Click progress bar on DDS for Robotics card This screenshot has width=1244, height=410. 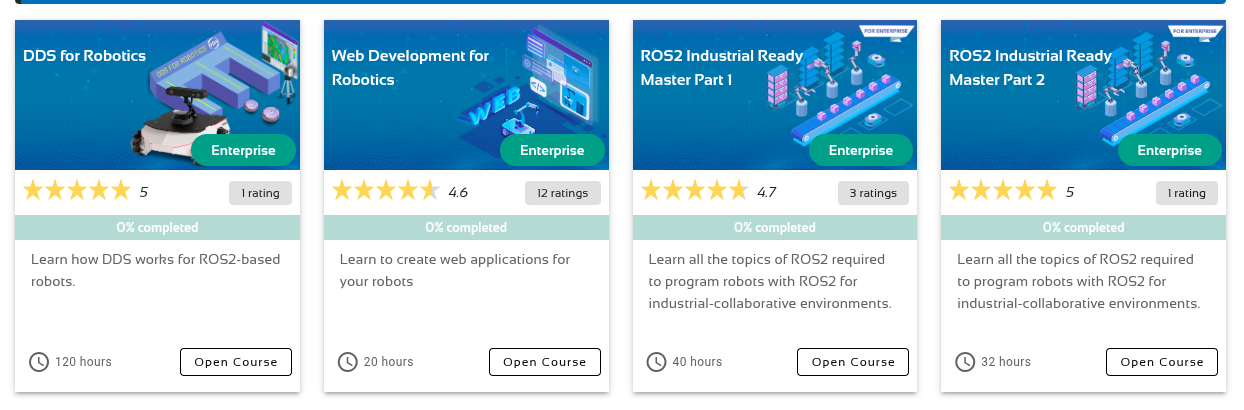point(157,228)
